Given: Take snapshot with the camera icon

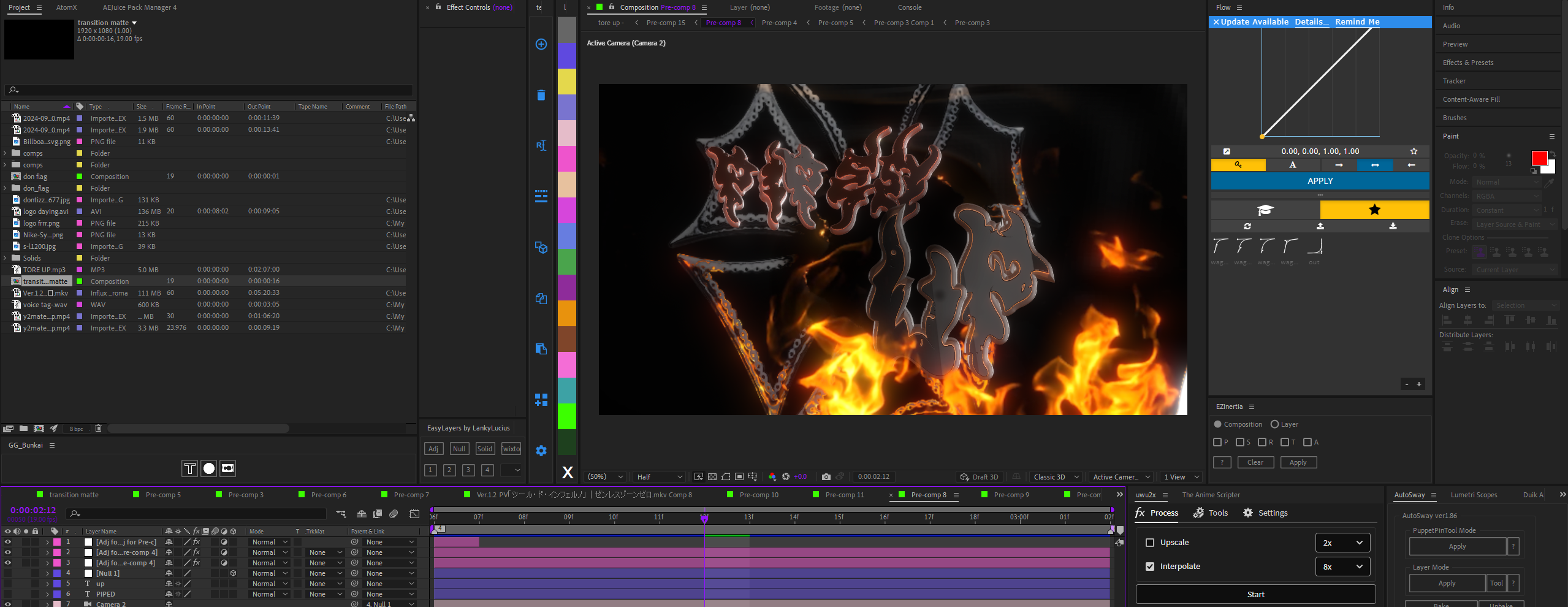Looking at the screenshot, I should (x=826, y=477).
